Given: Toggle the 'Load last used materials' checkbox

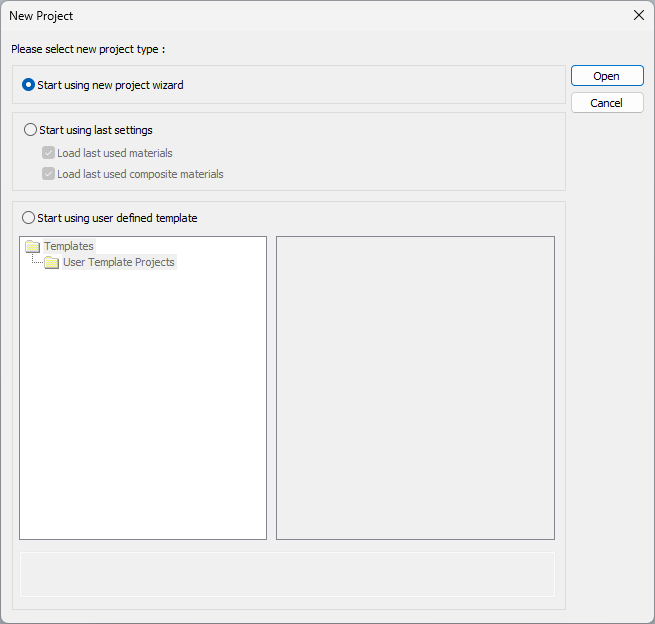Looking at the screenshot, I should click(x=48, y=153).
